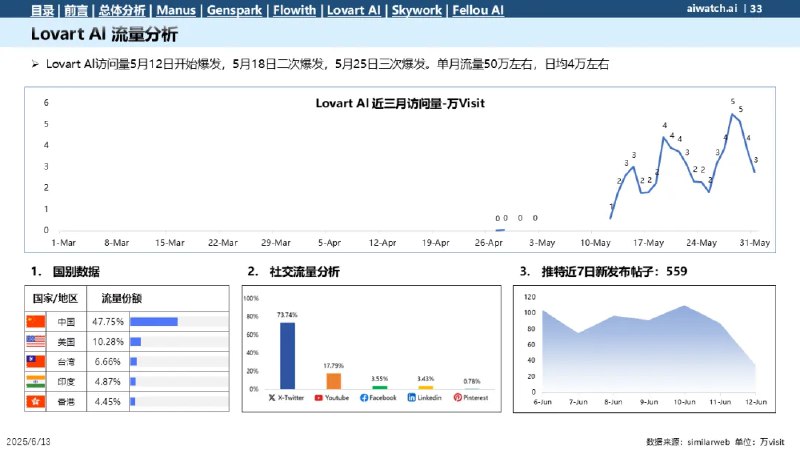Select the 4.45% value for 香港
This screenshot has height=450, width=800.
click(x=108, y=402)
